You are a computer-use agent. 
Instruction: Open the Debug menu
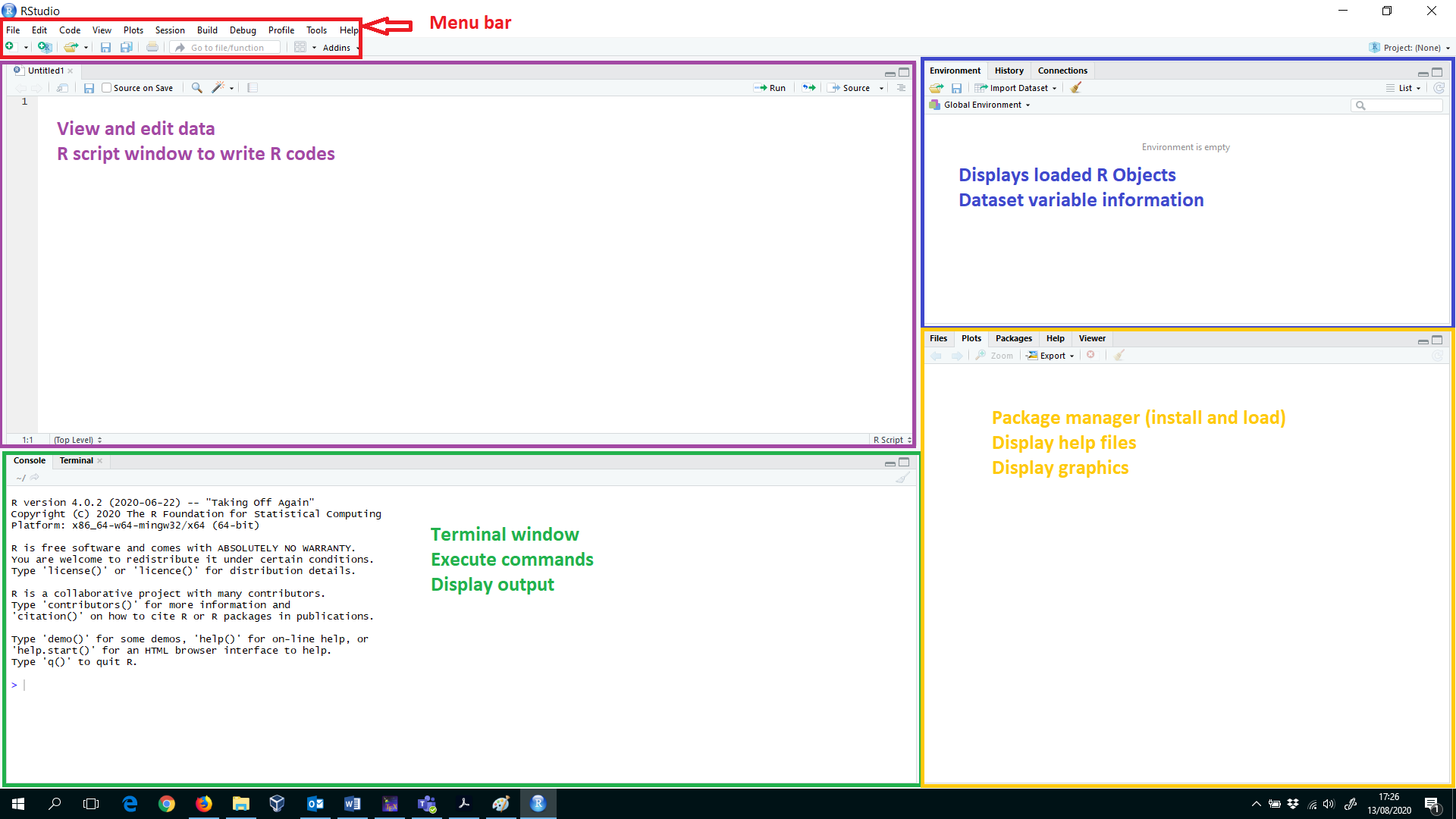tap(243, 30)
